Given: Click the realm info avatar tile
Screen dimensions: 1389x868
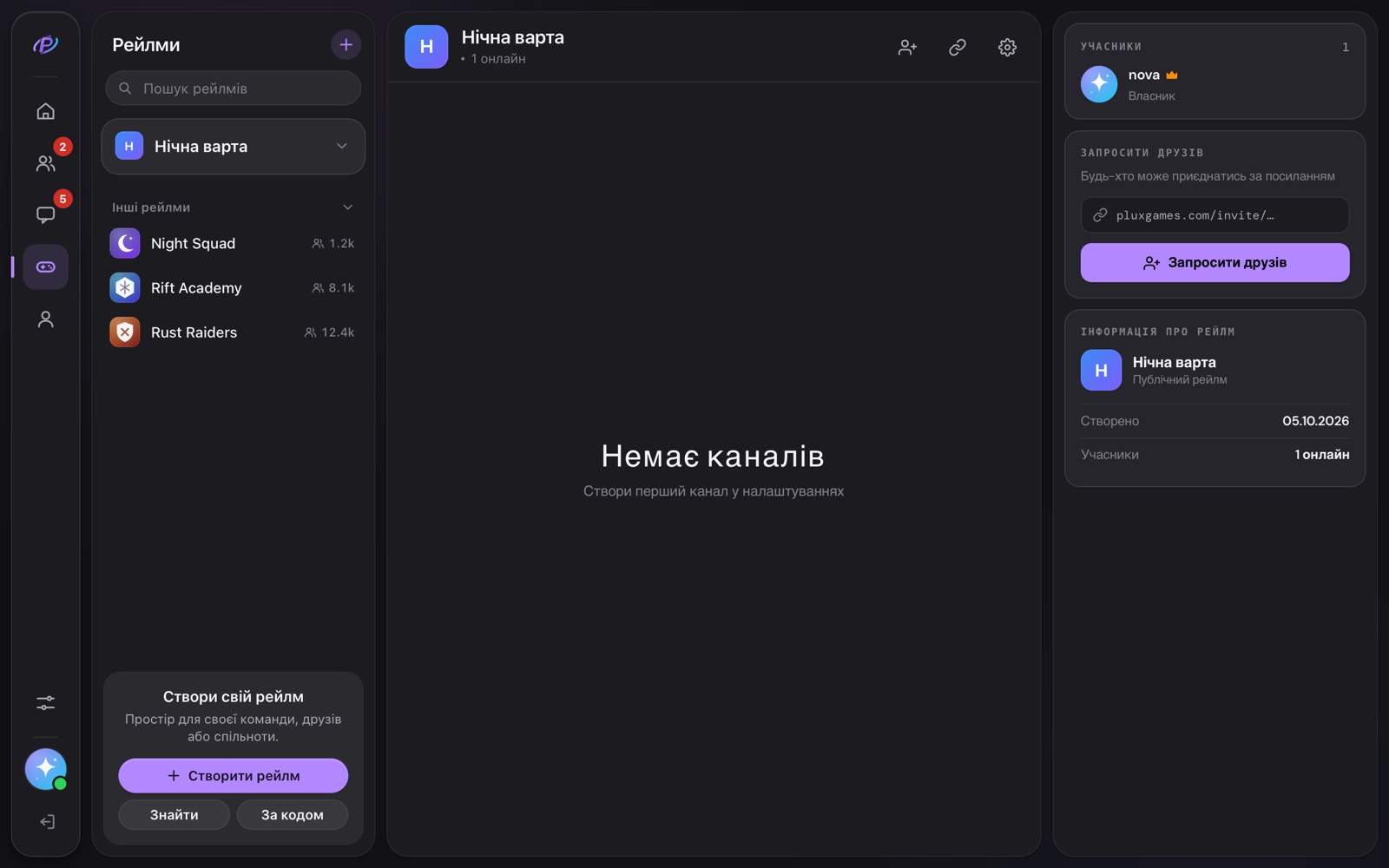Looking at the screenshot, I should pos(1101,370).
